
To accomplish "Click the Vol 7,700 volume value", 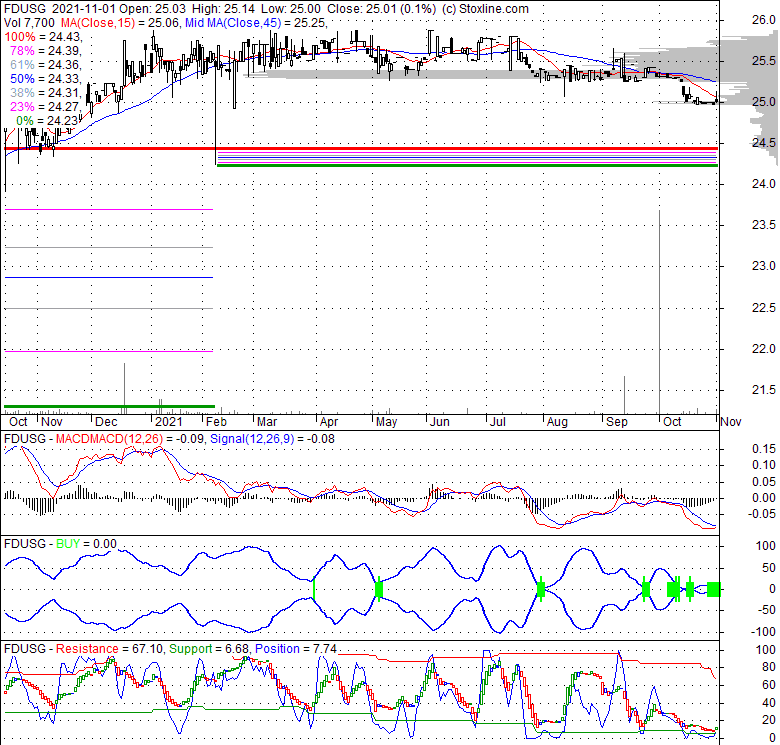I will click(x=29, y=22).
